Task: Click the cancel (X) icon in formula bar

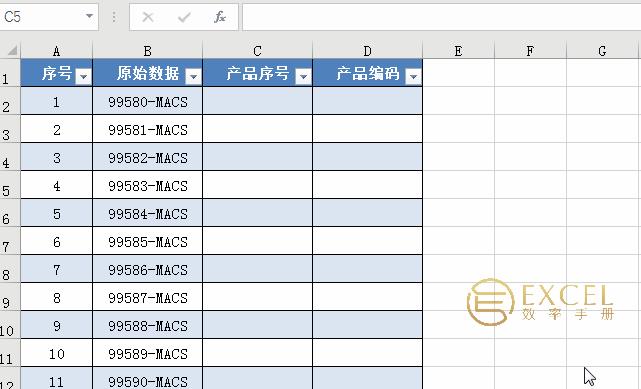Action: [148, 17]
